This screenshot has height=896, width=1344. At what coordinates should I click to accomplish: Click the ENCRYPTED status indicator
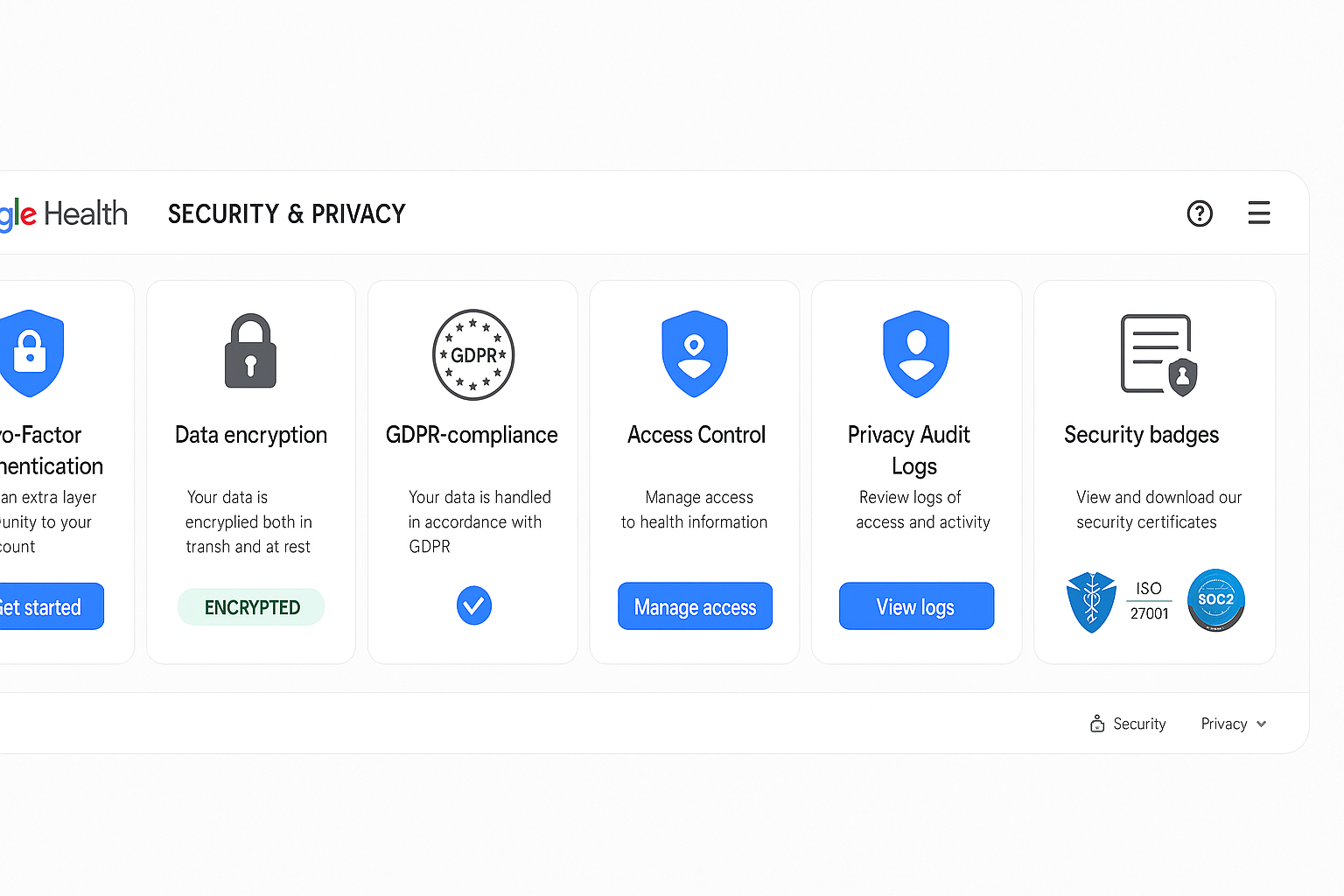tap(250, 606)
